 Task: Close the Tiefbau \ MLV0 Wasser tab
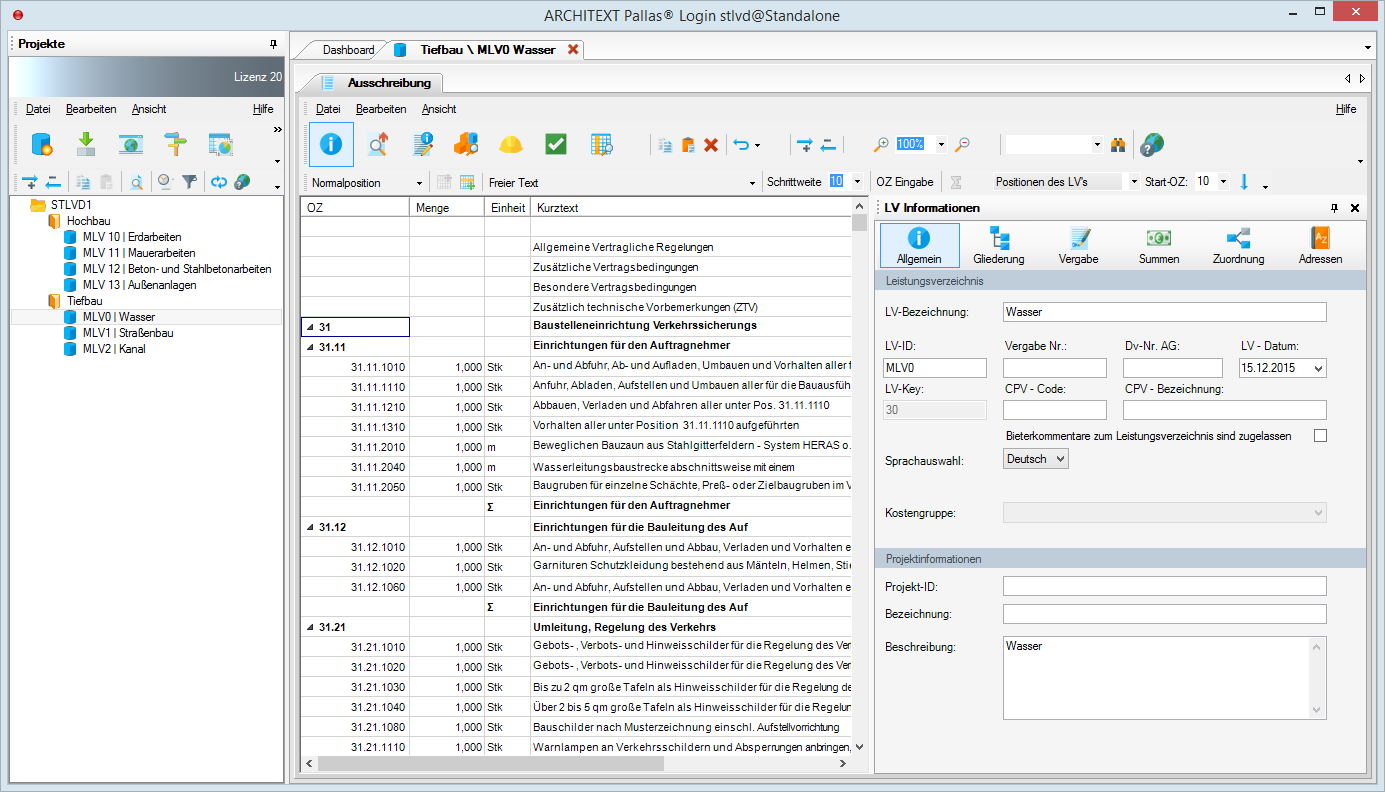coord(573,50)
